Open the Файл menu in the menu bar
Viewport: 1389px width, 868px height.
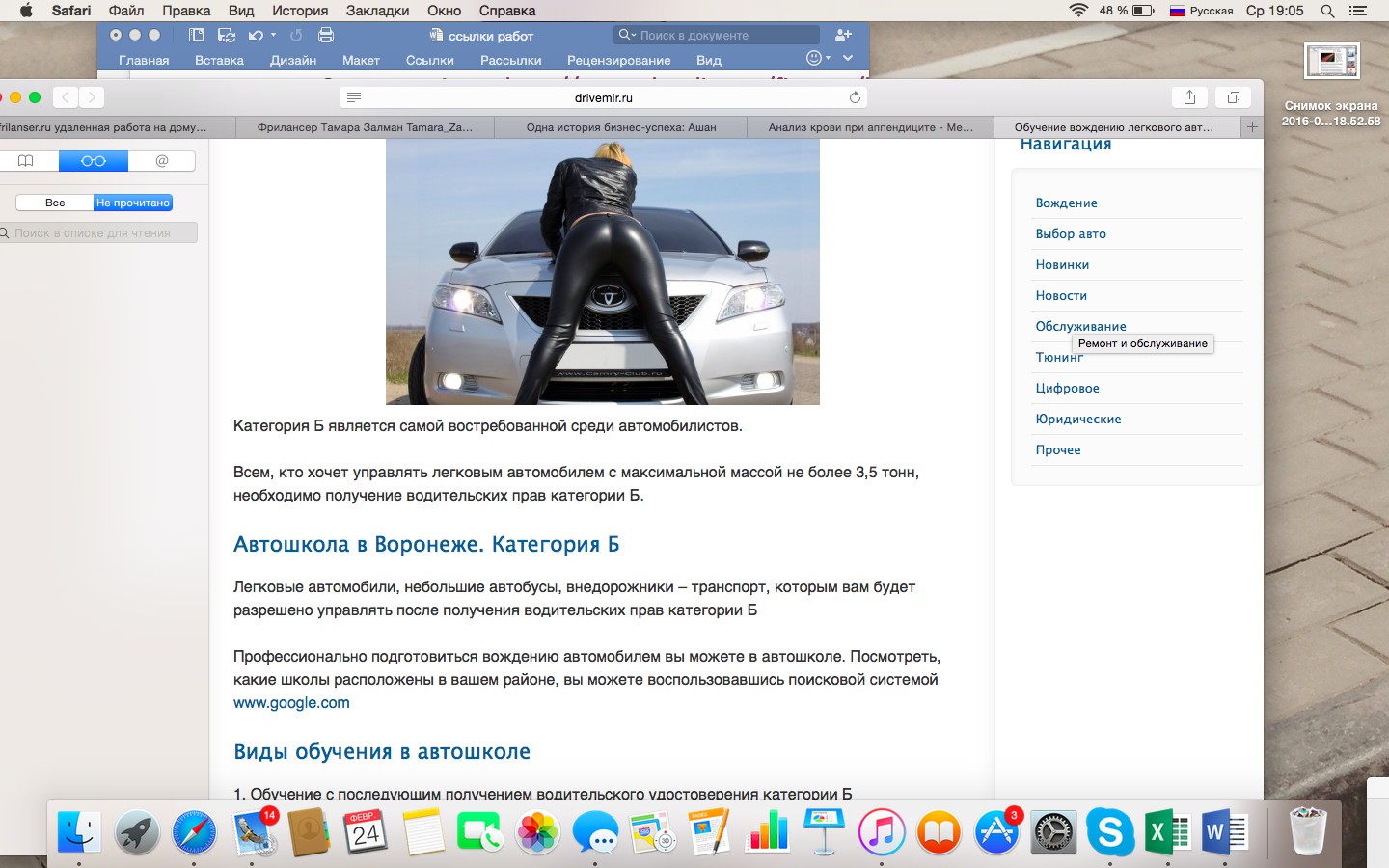pyautogui.click(x=126, y=11)
